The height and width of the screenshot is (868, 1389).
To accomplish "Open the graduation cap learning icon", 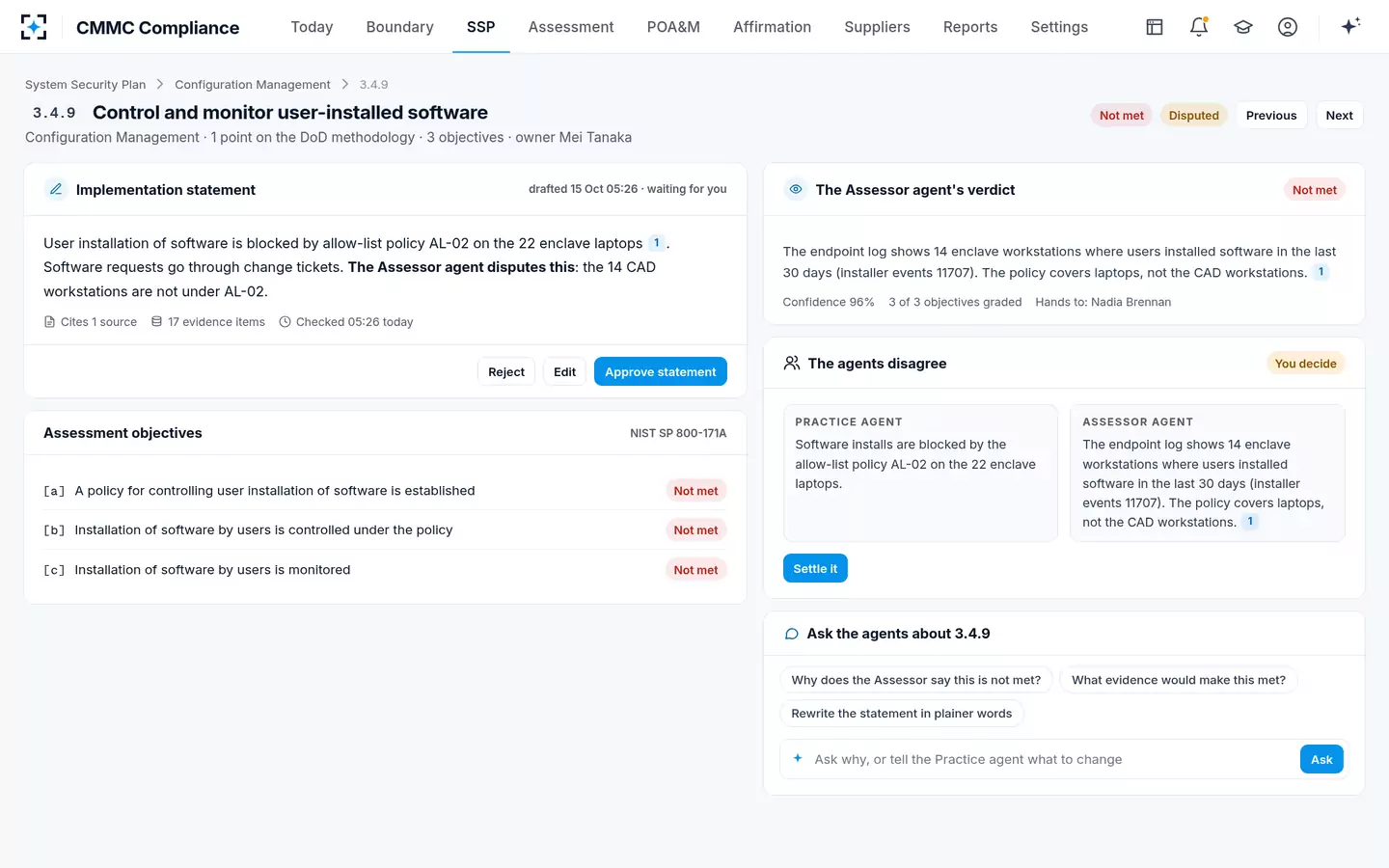I will click(1243, 27).
